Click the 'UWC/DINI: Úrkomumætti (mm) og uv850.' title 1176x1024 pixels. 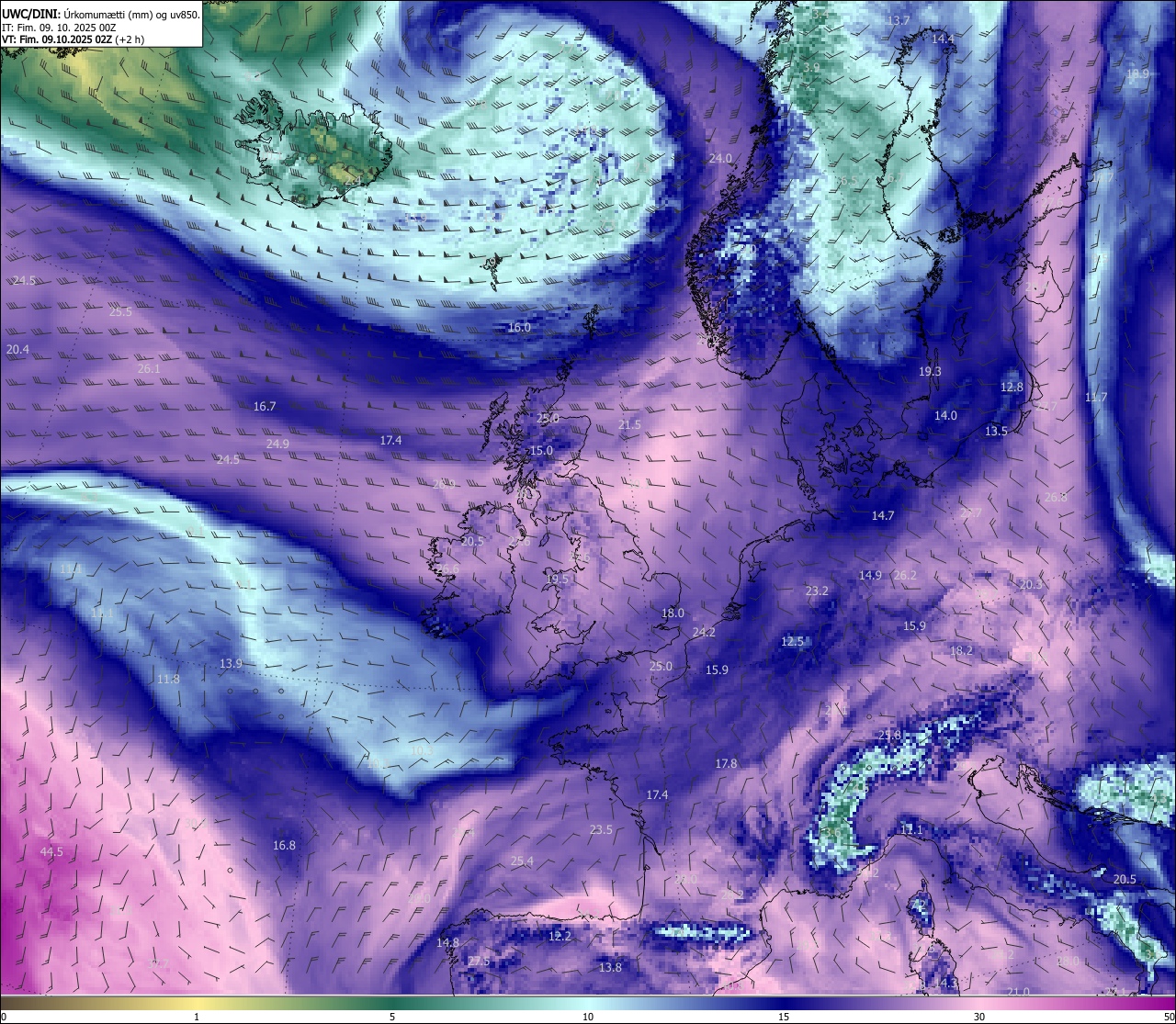tap(100, 15)
